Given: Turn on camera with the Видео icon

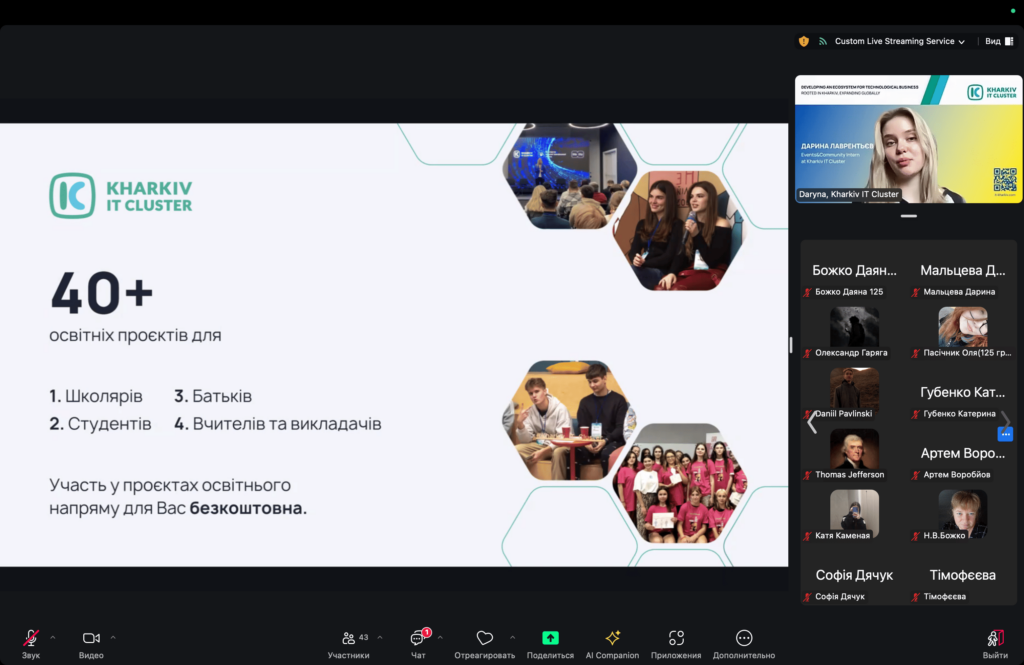Looking at the screenshot, I should tap(91, 638).
